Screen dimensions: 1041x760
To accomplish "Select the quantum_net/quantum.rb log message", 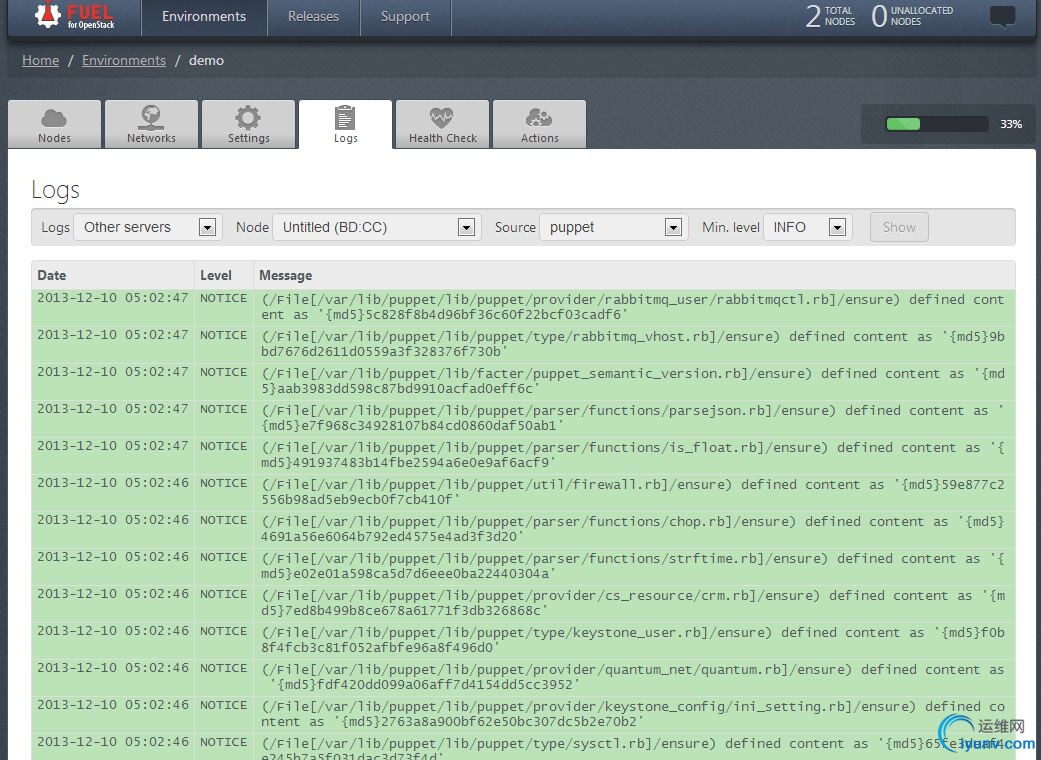I will pyautogui.click(x=633, y=677).
